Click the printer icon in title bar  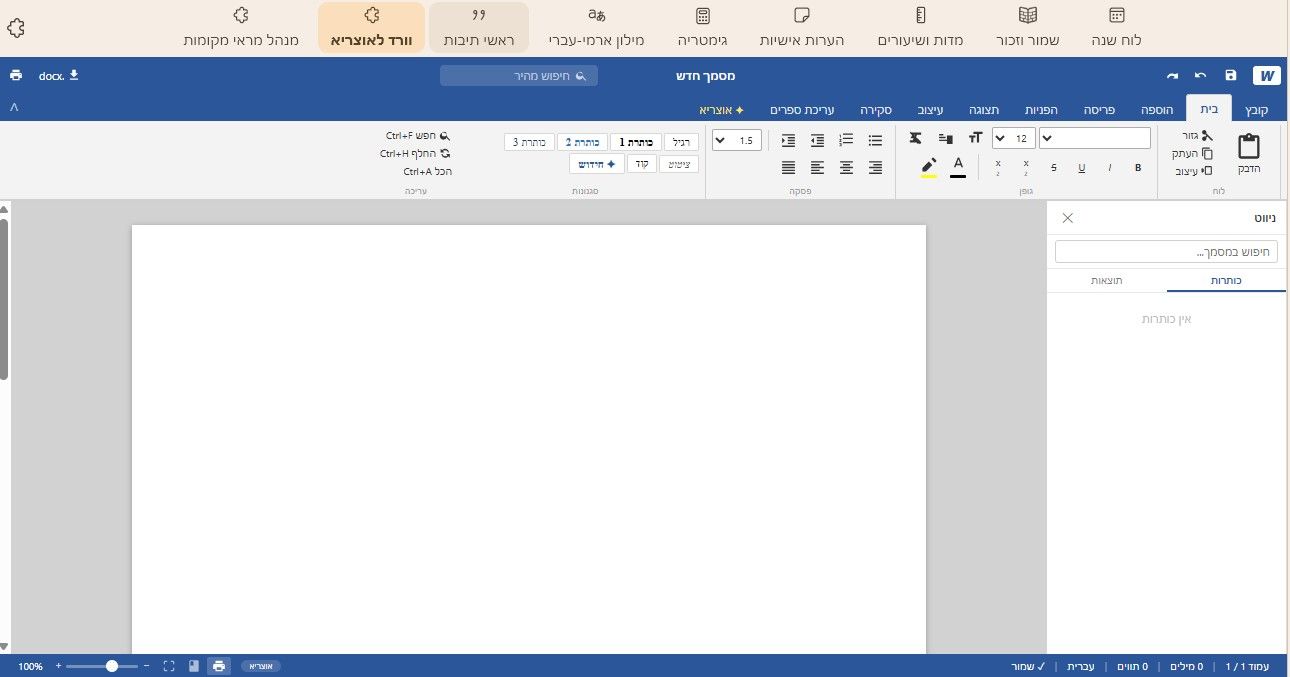point(16,76)
